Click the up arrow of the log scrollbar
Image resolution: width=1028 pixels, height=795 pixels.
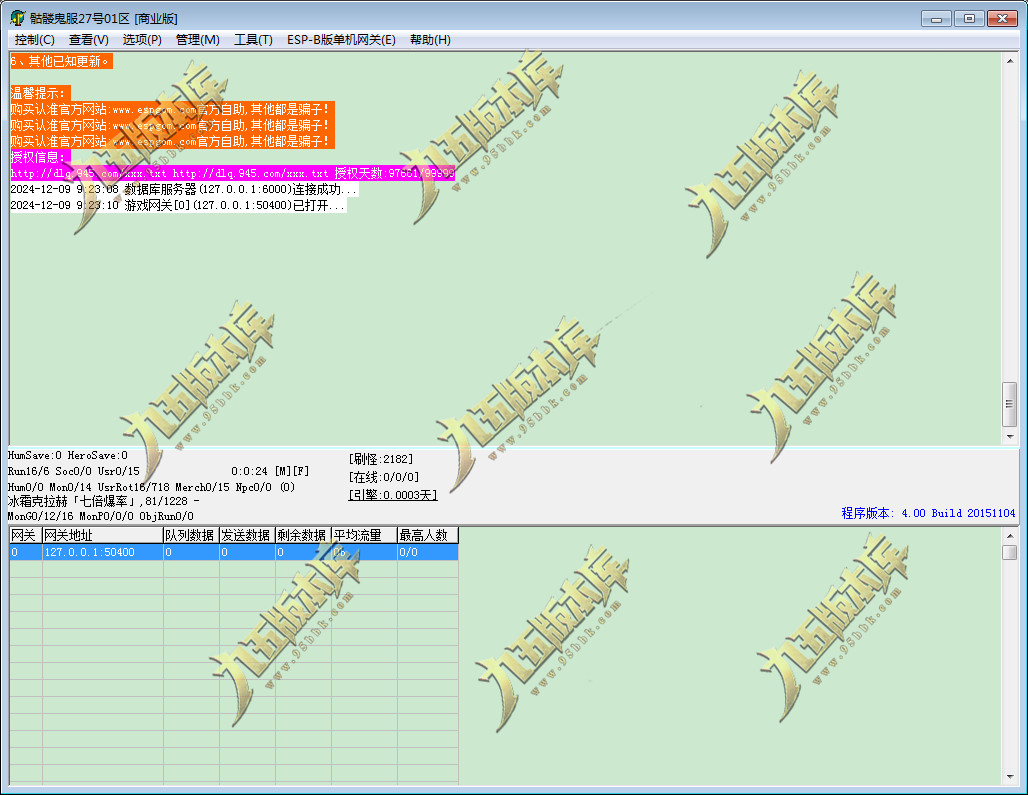click(1010, 61)
